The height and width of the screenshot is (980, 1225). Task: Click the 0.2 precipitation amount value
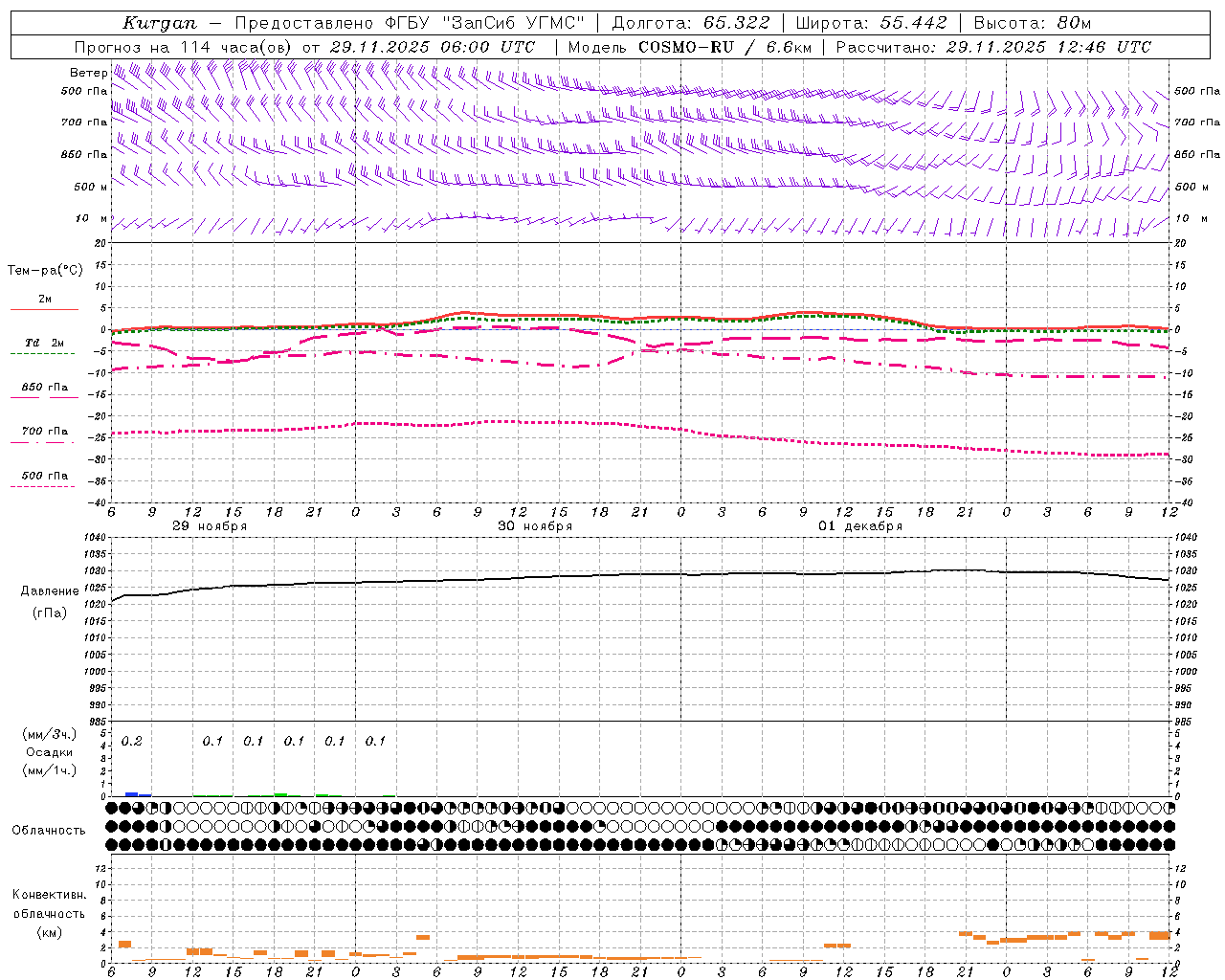(131, 742)
